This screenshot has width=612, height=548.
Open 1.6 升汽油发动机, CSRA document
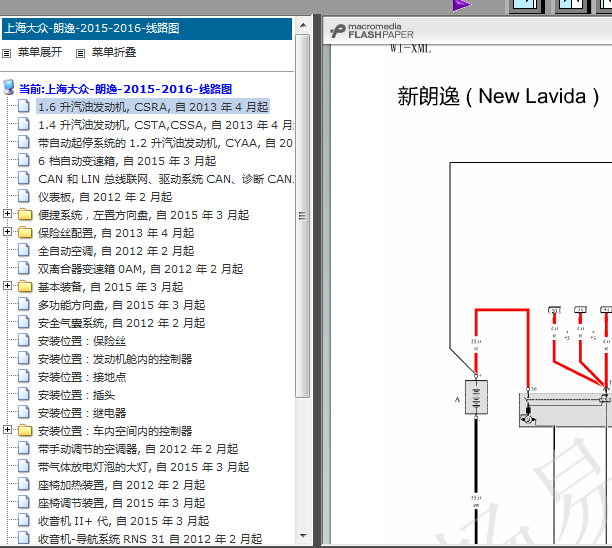tap(153, 107)
